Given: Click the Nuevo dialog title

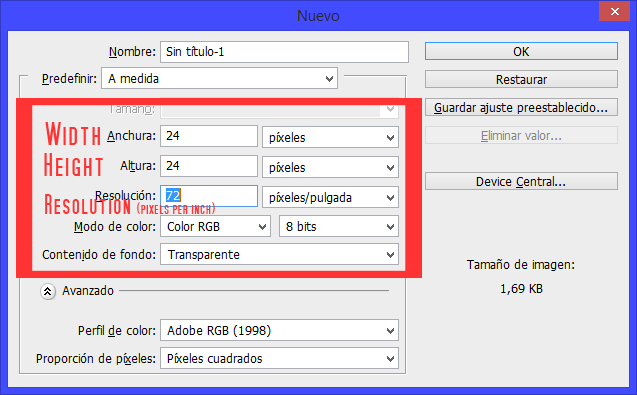Looking at the screenshot, I should [x=318, y=16].
